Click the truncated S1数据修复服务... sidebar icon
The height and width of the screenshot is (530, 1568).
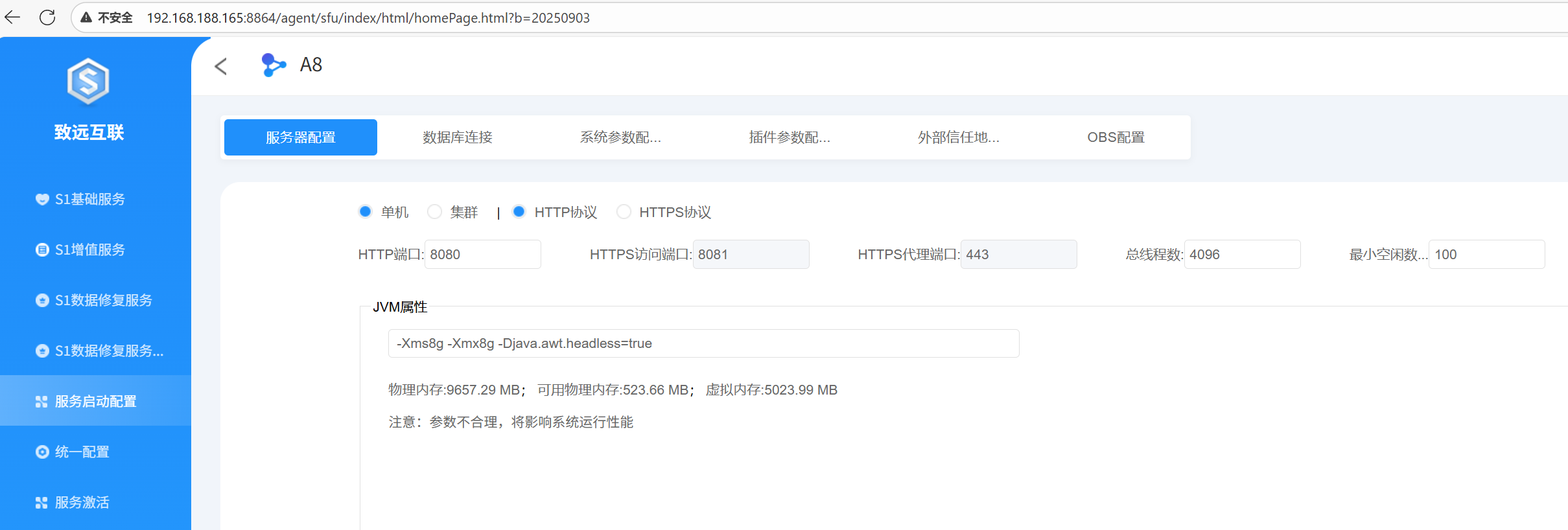tap(42, 351)
